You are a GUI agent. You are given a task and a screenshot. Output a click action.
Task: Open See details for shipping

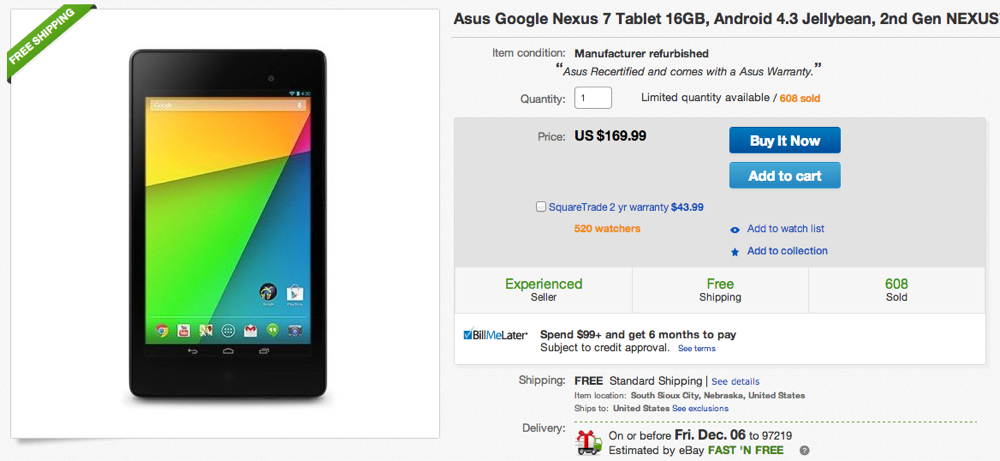point(735,381)
